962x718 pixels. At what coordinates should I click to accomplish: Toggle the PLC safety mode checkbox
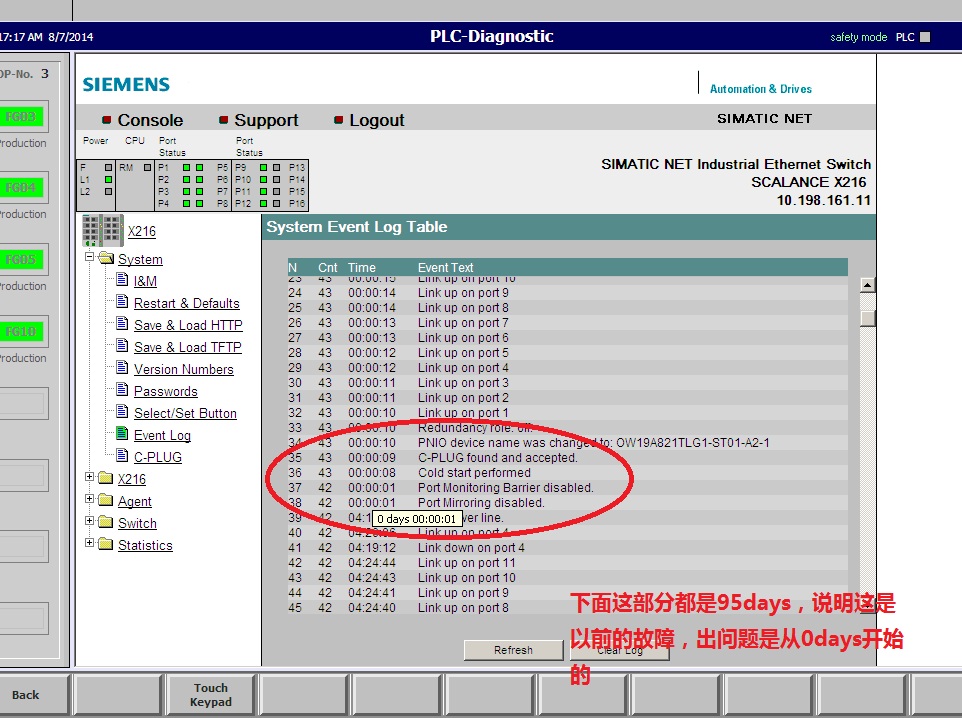(x=925, y=37)
